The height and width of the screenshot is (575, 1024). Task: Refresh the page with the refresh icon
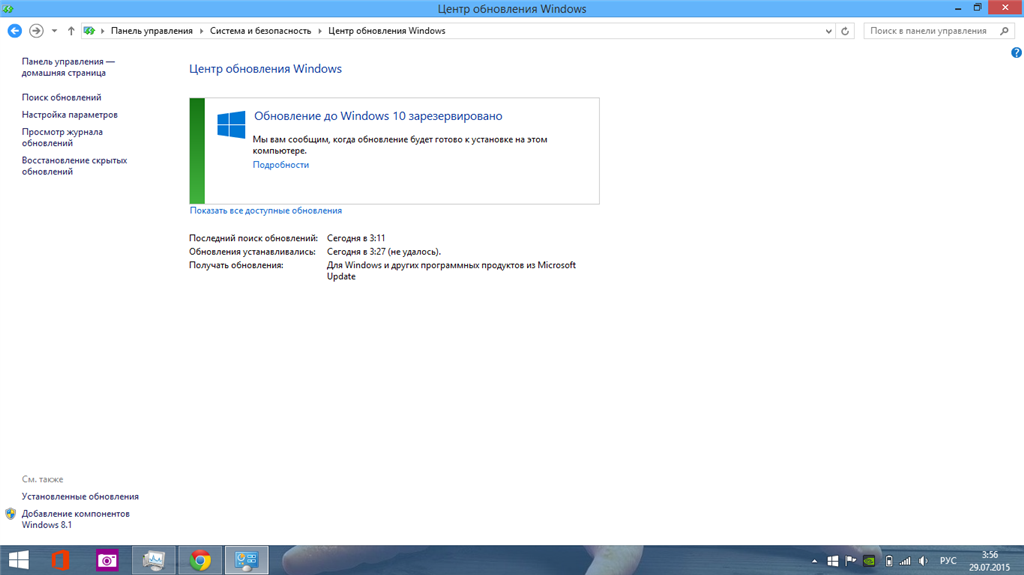click(x=845, y=31)
